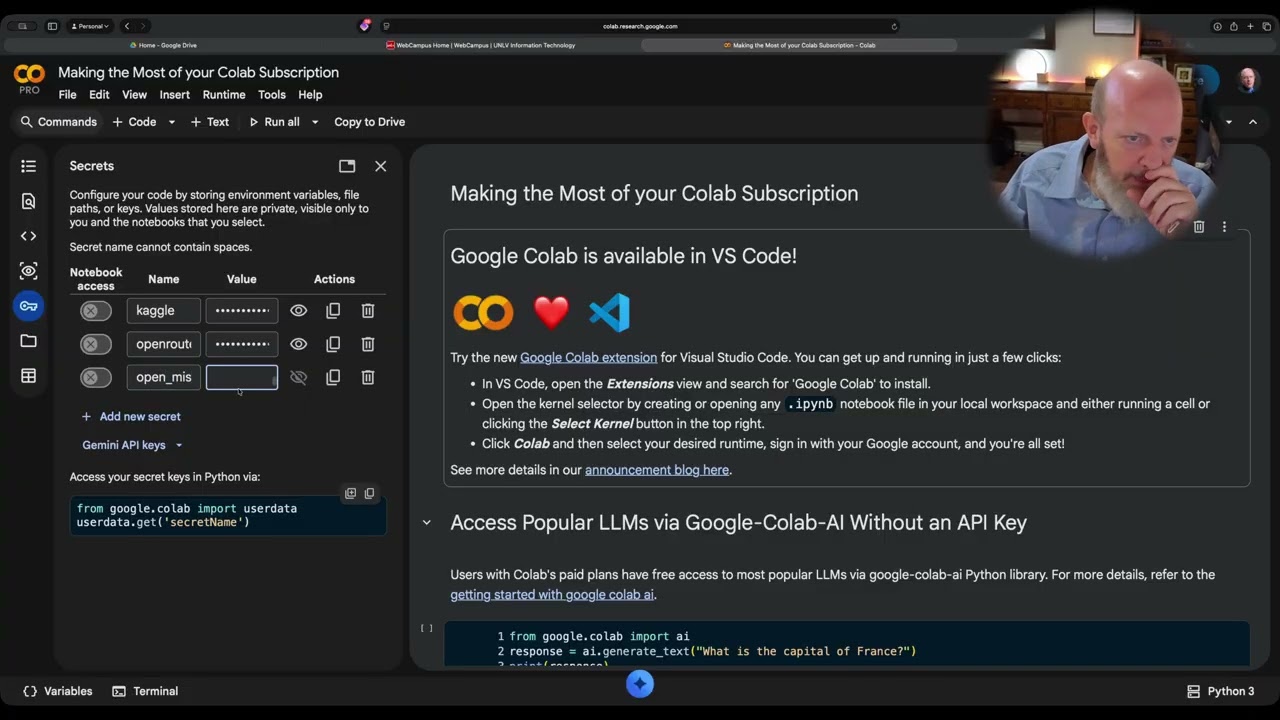
Task: Show the openrouter secret value
Action: point(298,344)
